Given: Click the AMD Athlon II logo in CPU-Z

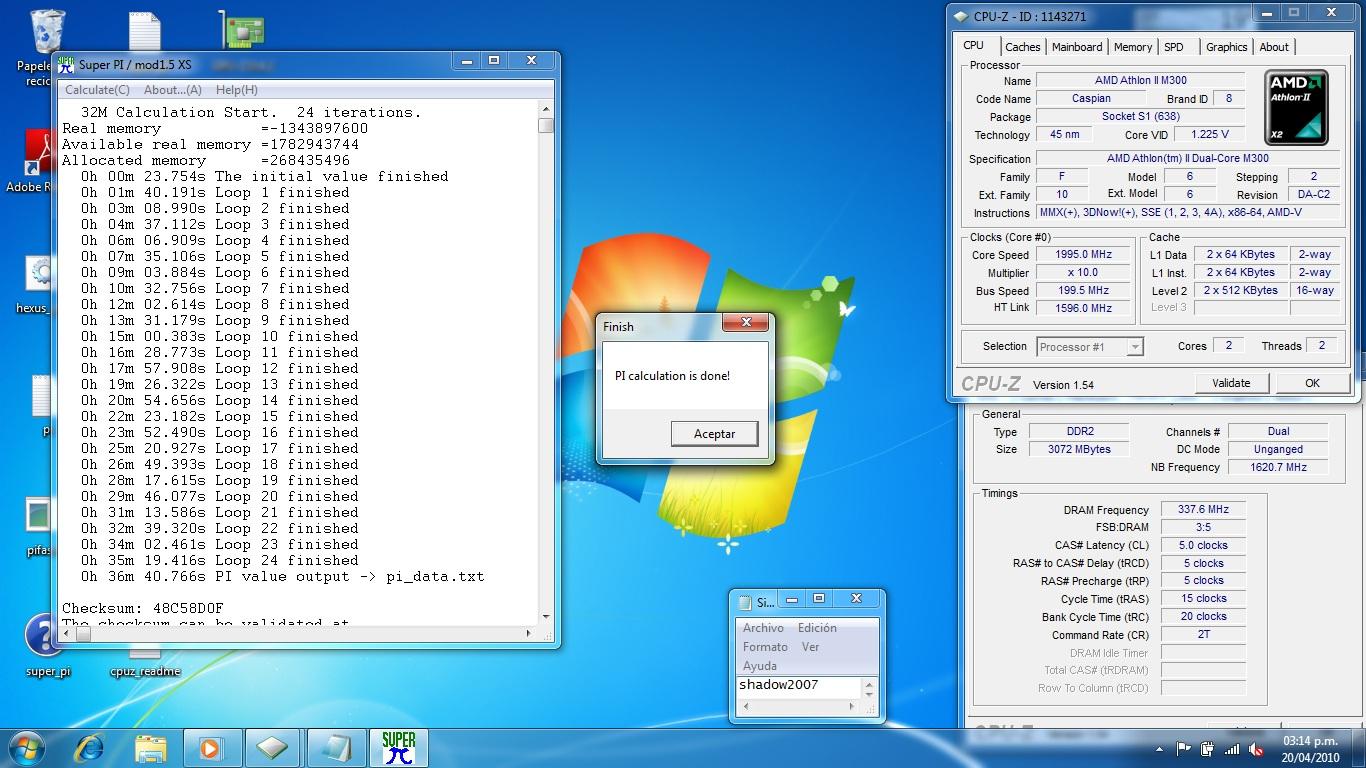Looking at the screenshot, I should [x=1296, y=106].
